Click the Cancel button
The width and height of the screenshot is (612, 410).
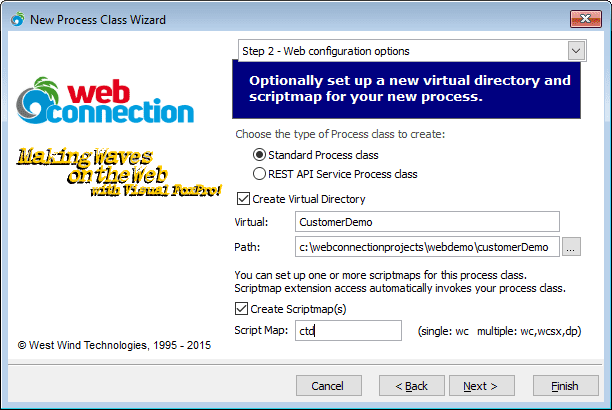tap(329, 386)
